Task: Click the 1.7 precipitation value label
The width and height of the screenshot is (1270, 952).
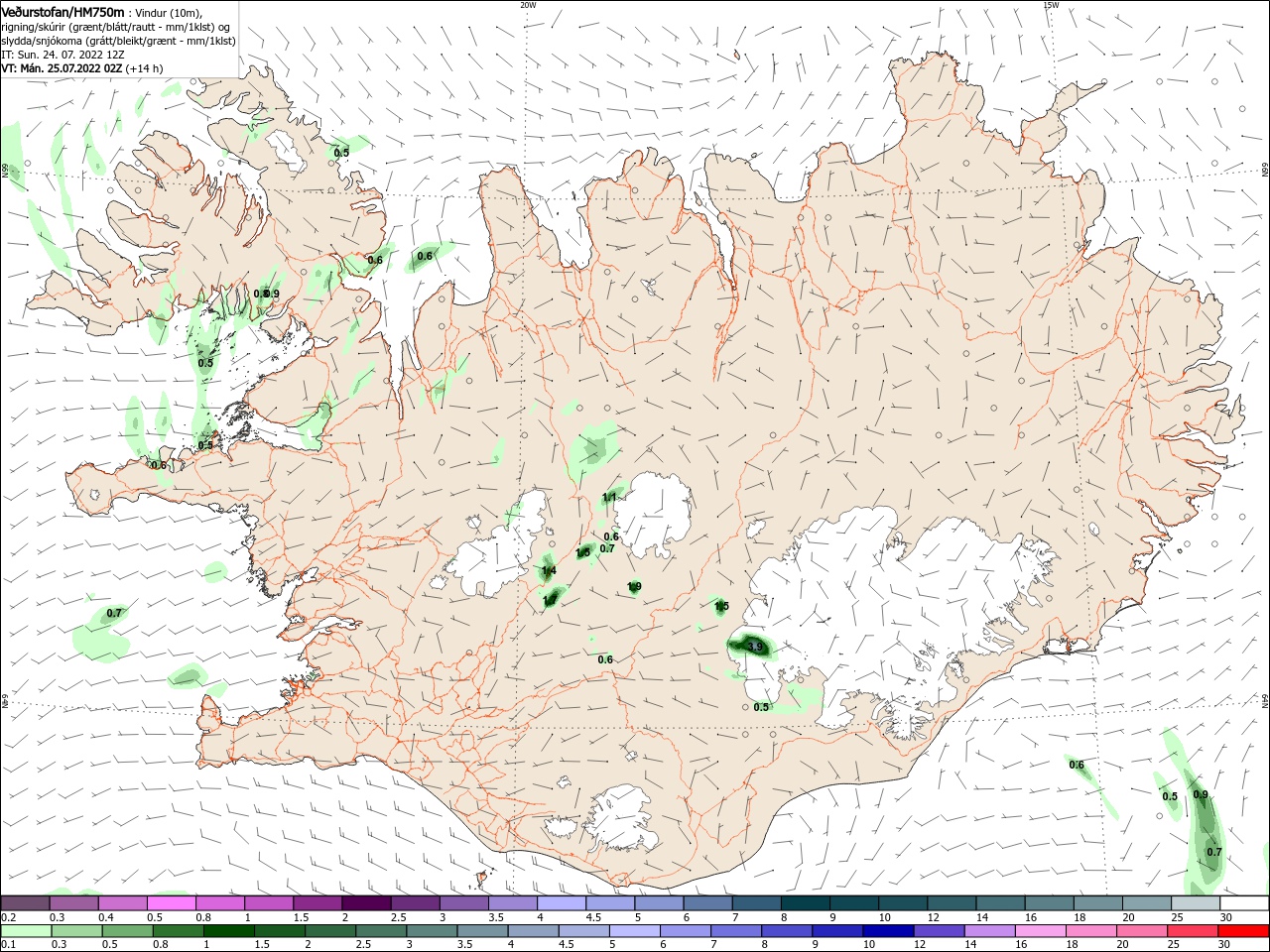Action: [549, 600]
